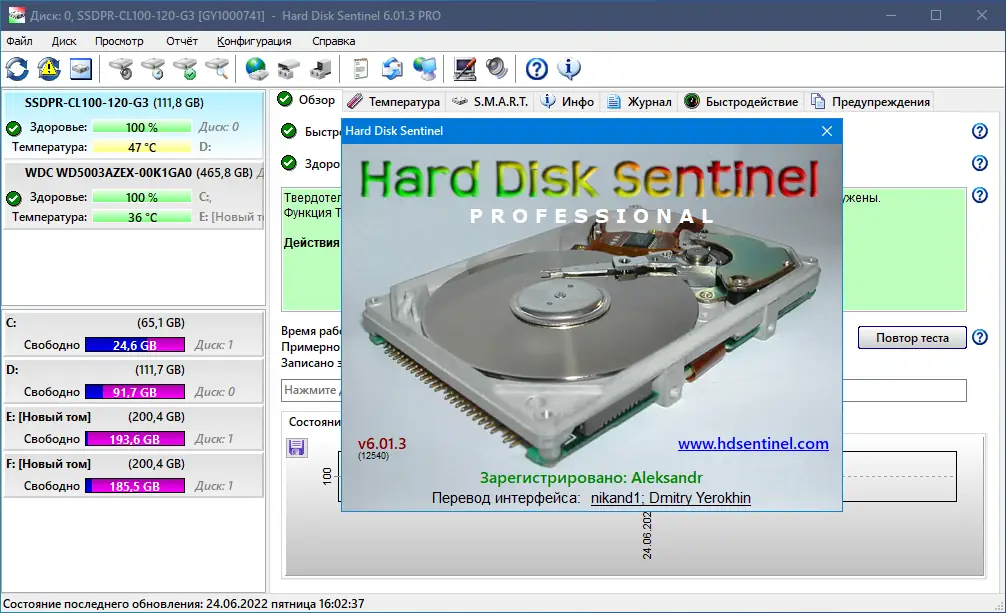Screen dimensions: 1006x613
Task: Close the Hard Disk Sentinel about dialog
Action: pyautogui.click(x=827, y=131)
